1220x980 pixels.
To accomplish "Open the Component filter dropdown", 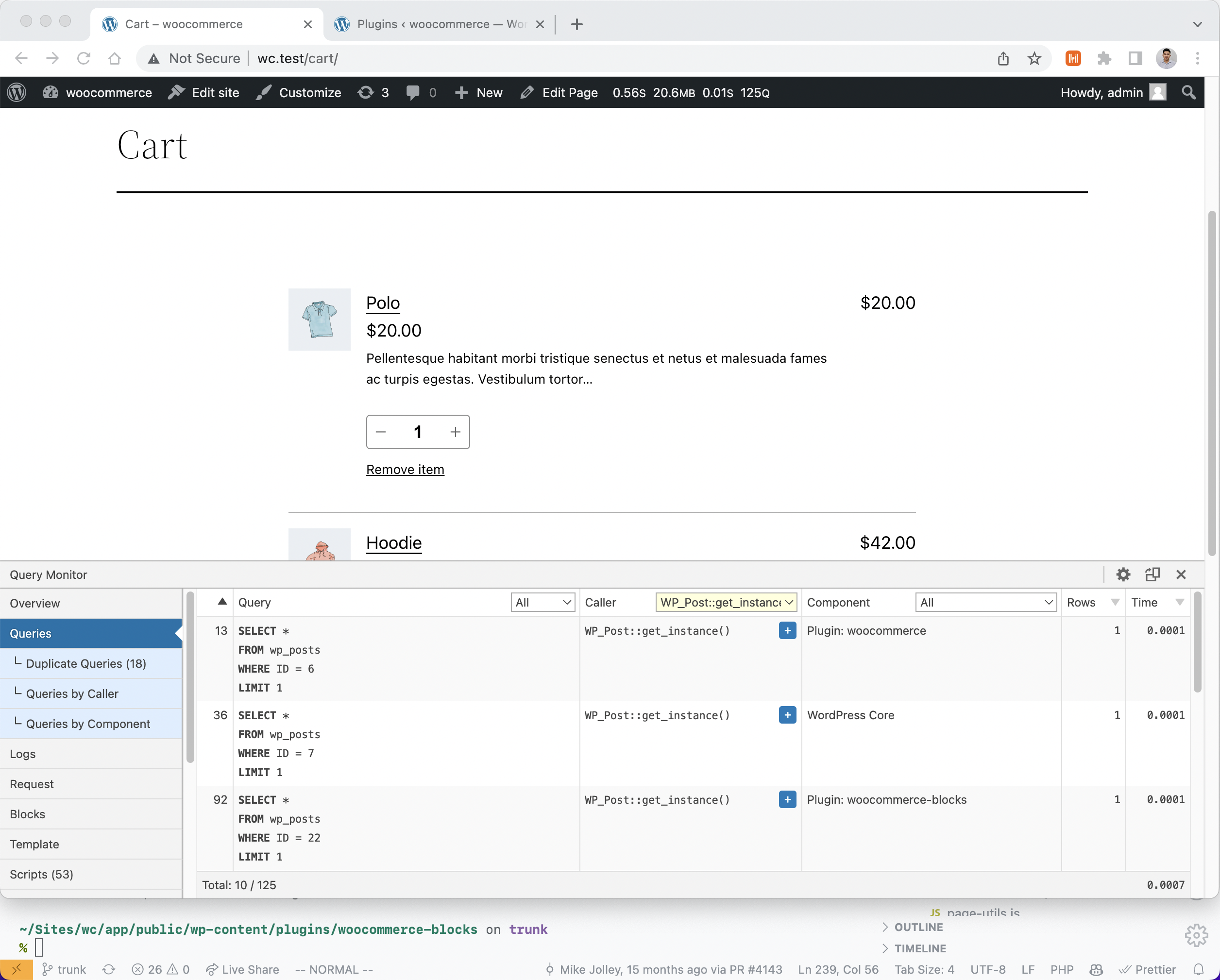I will 986,602.
